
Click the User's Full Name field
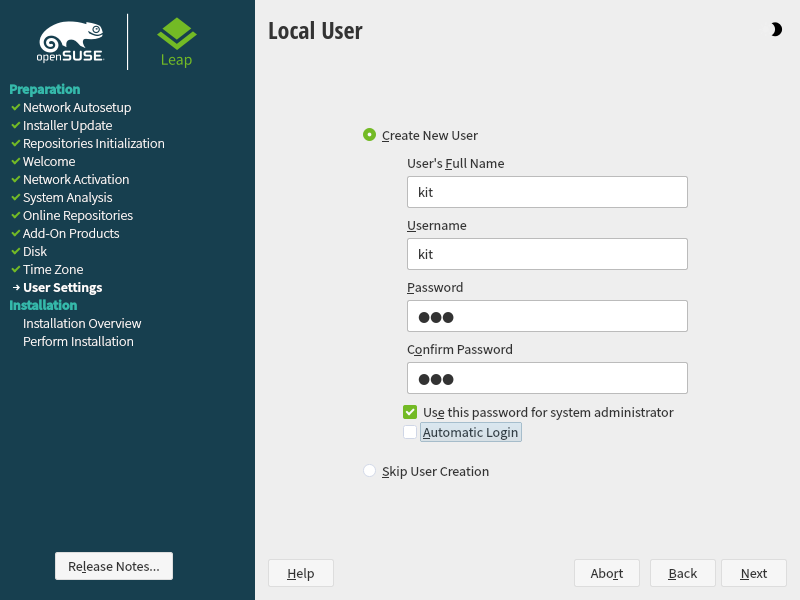(x=547, y=192)
